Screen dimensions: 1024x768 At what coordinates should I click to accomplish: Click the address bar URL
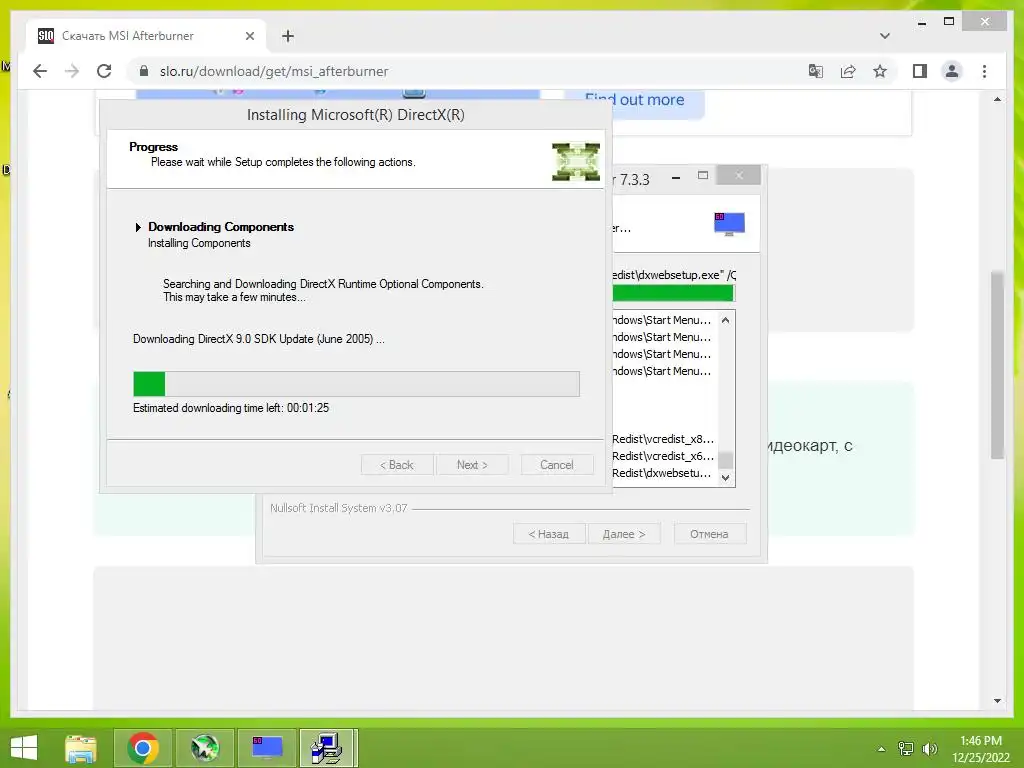(x=274, y=71)
